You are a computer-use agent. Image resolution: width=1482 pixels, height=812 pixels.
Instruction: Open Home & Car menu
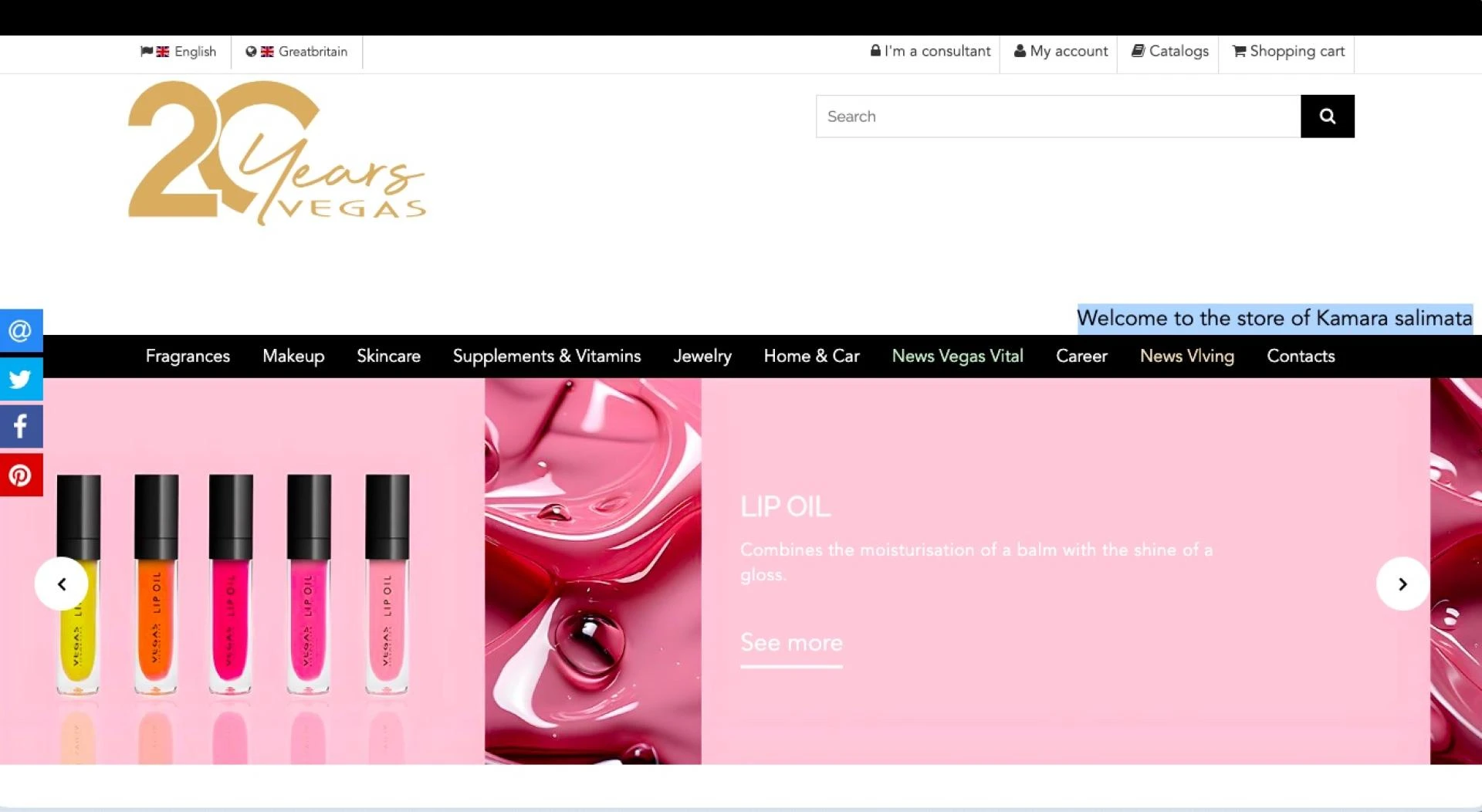click(x=811, y=356)
